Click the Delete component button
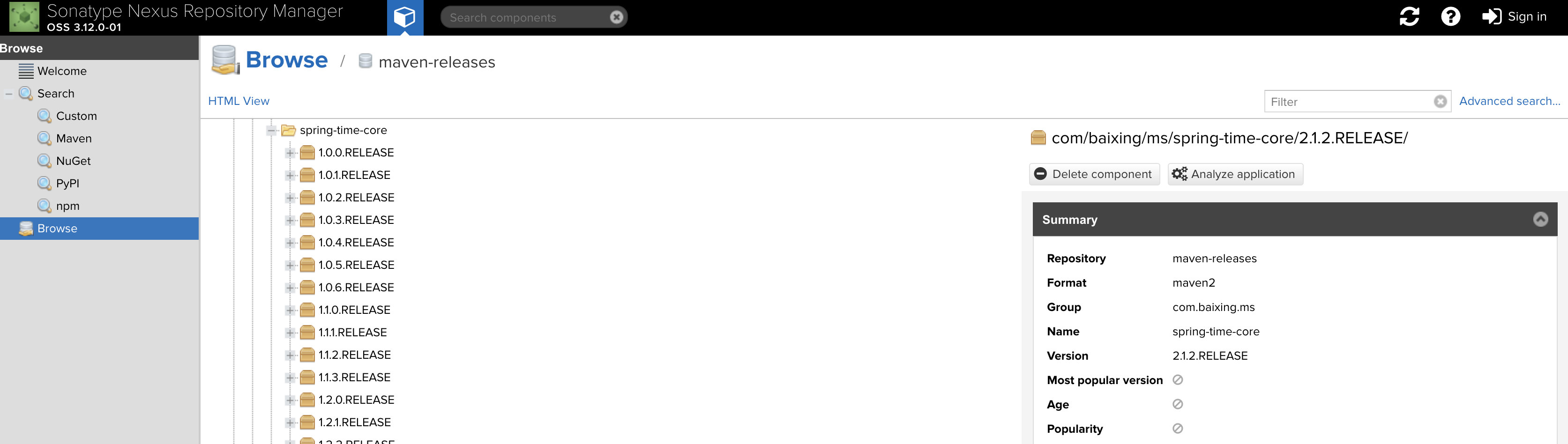Viewport: 1568px width, 444px height. tap(1094, 174)
